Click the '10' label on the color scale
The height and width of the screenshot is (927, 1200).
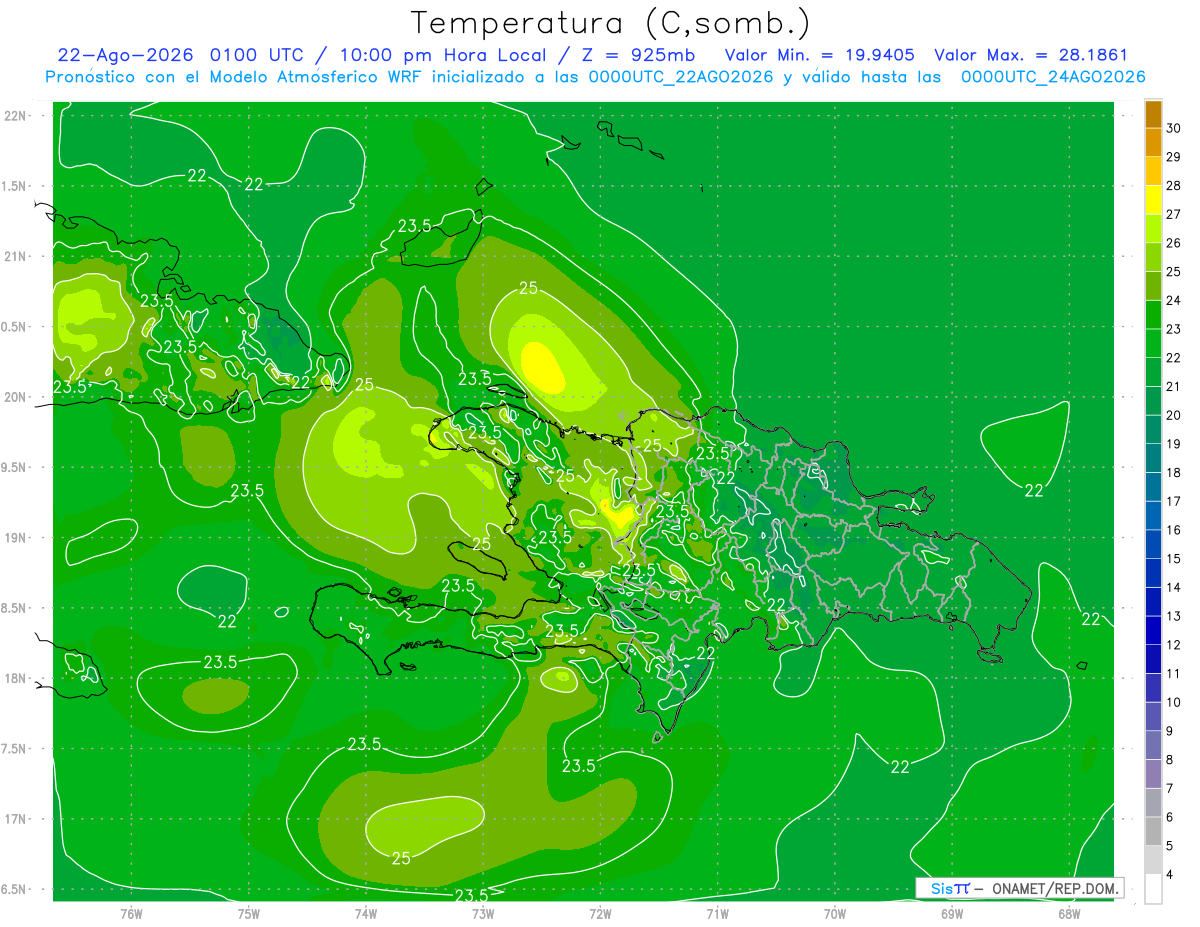click(1174, 702)
